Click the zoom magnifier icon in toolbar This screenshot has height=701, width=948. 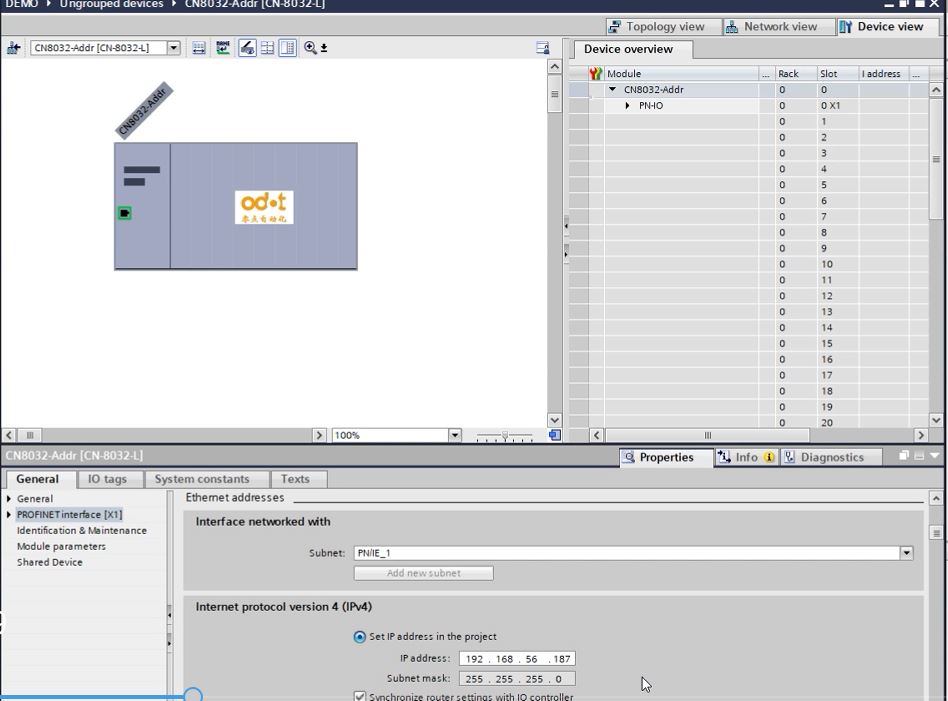[x=311, y=48]
